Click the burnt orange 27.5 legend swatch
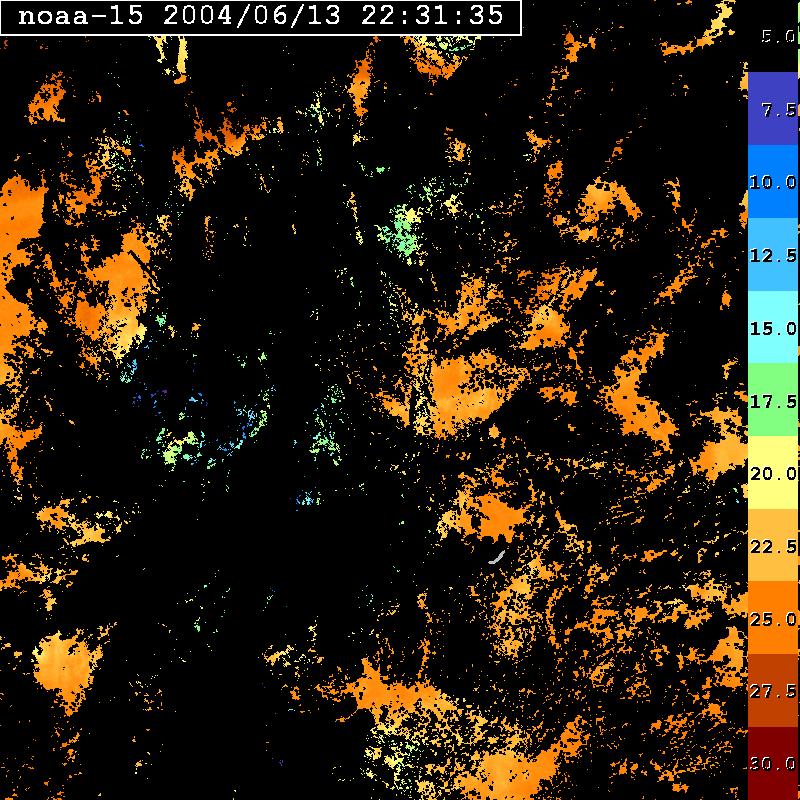The image size is (800, 800). 772,691
